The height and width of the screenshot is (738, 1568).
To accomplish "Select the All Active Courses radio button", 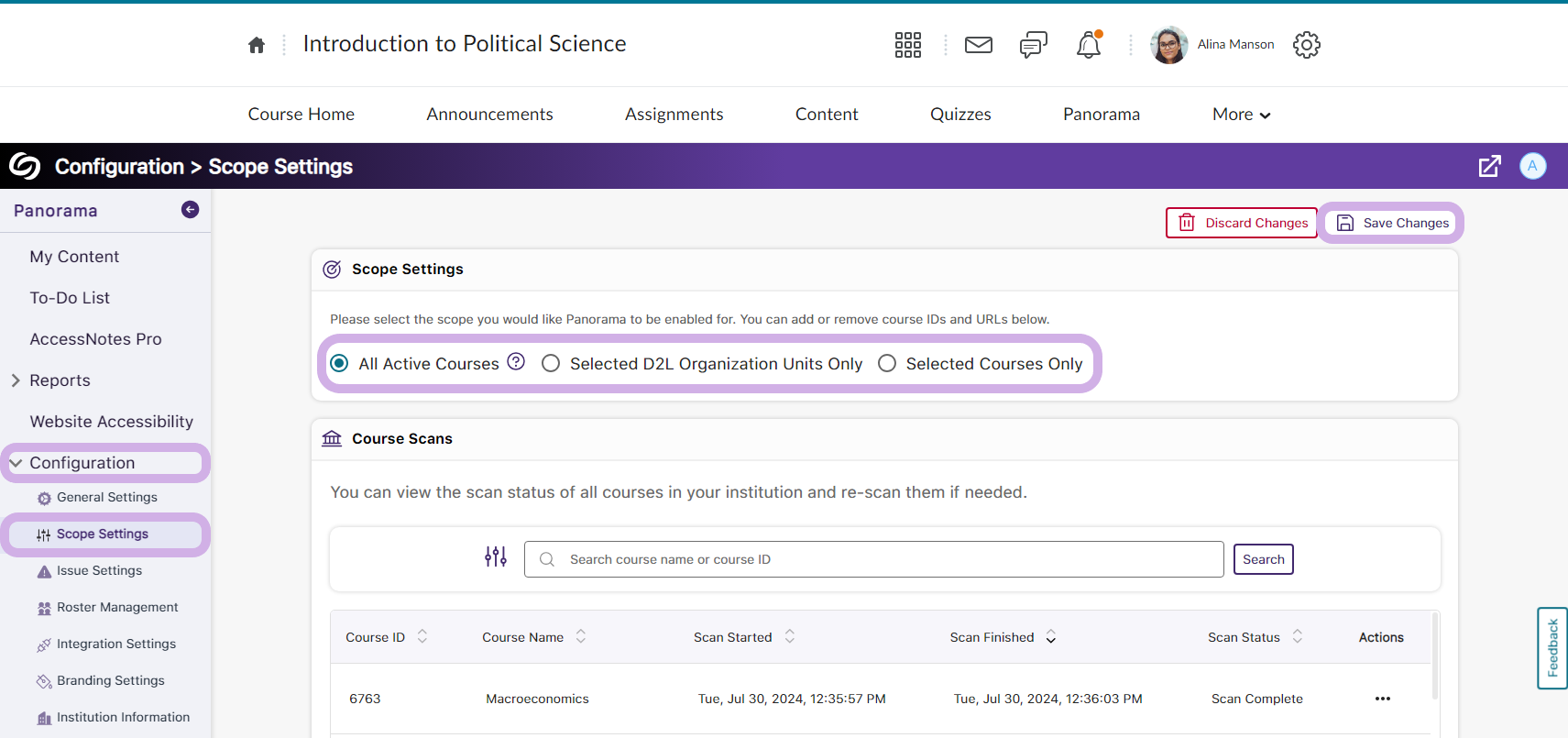I will (x=340, y=364).
